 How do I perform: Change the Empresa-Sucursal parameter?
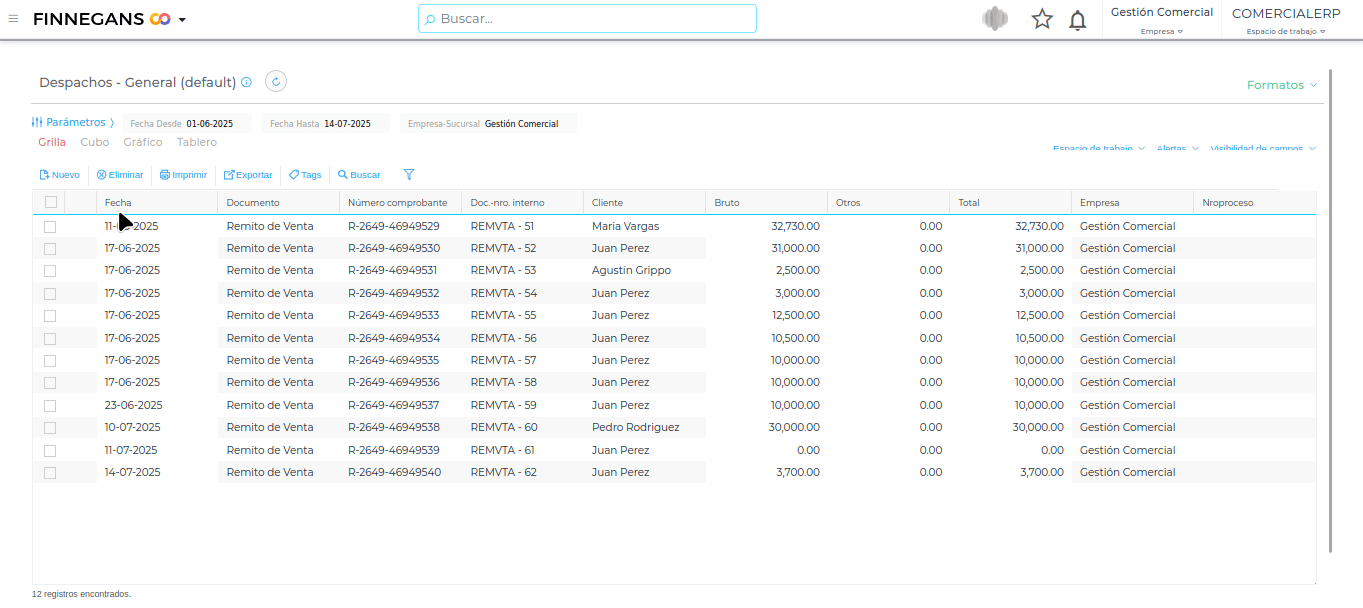(x=490, y=124)
